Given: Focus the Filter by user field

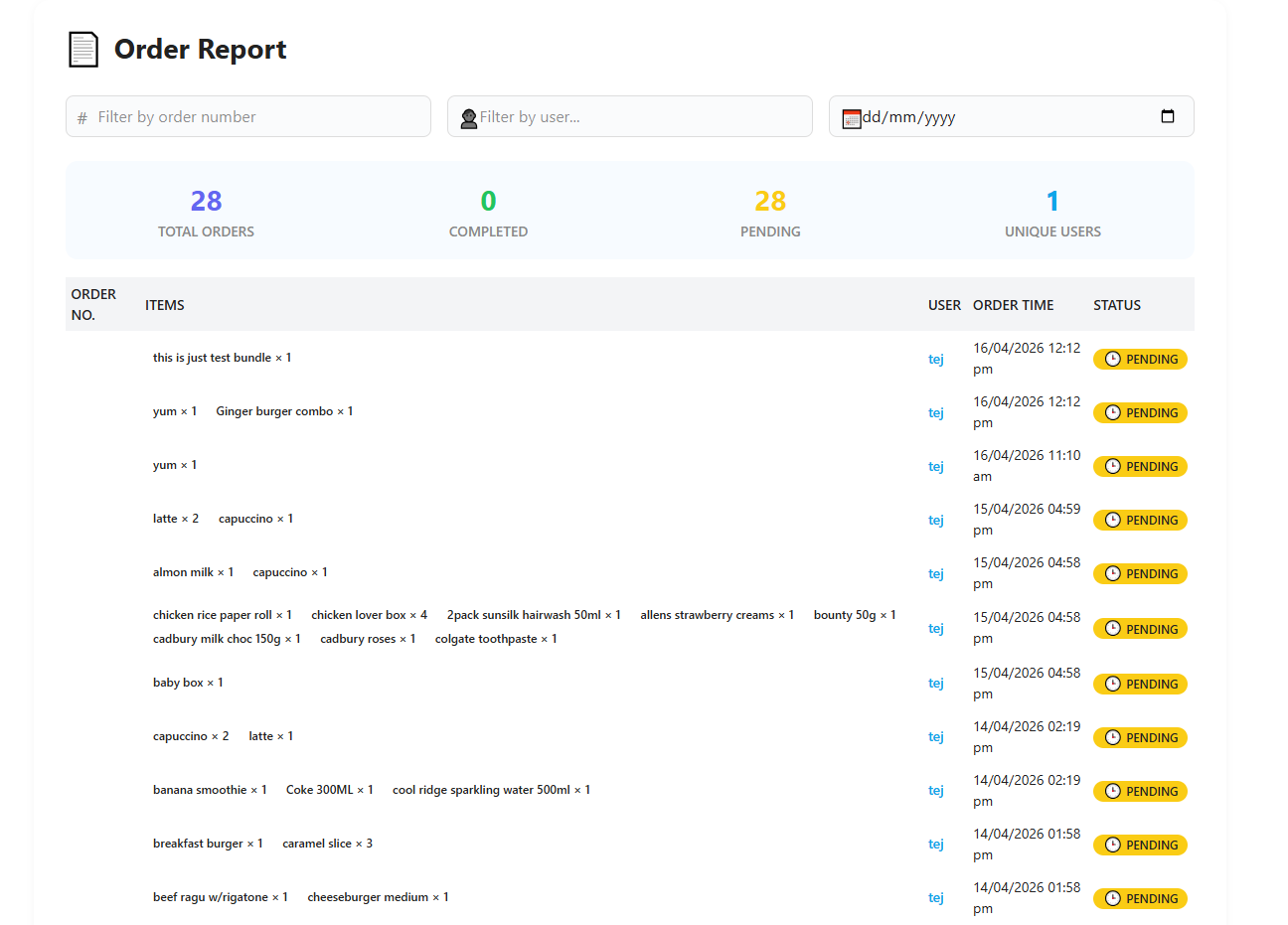Looking at the screenshot, I should click(630, 116).
